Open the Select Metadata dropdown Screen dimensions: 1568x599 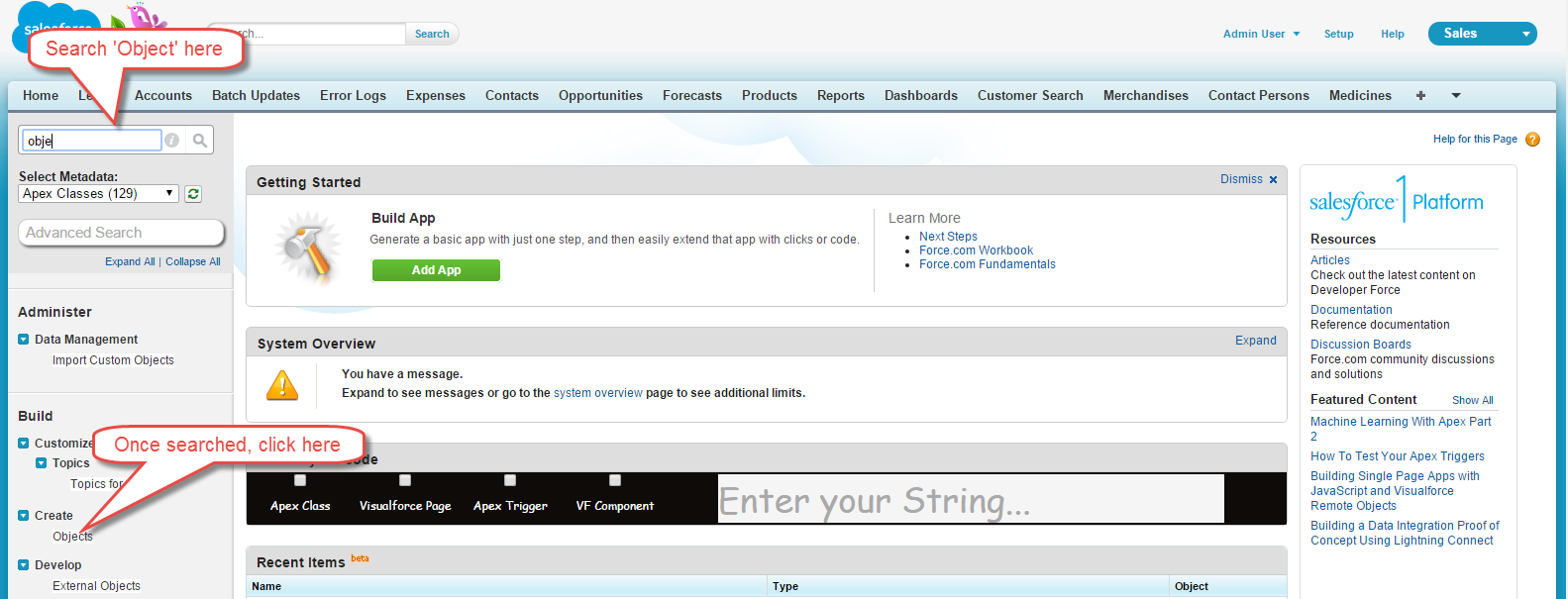point(98,194)
